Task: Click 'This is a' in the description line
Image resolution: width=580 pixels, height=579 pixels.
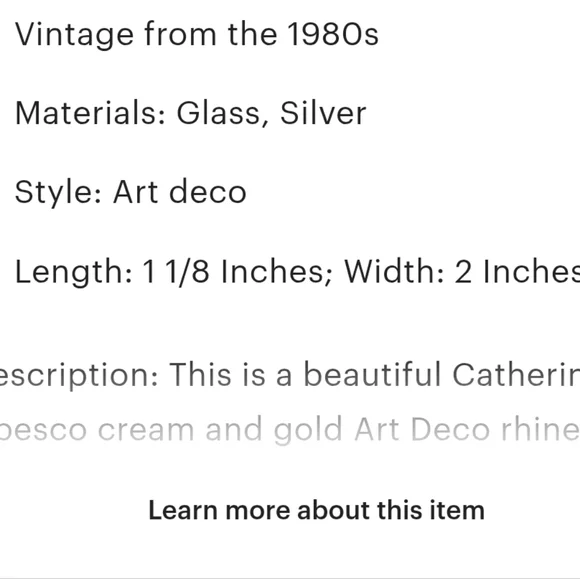Action: tap(230, 374)
